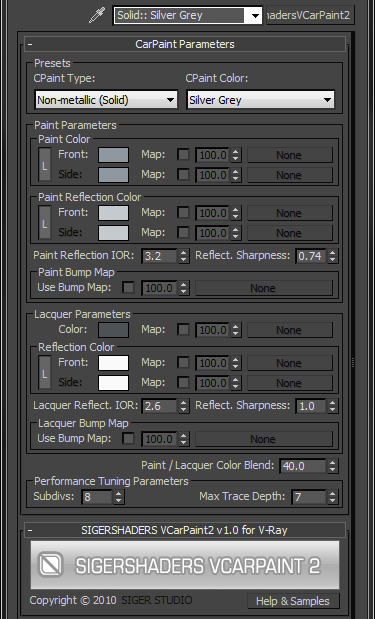Screen dimensions: 375x619
Task: Click Paint Reflection Side map None button
Action: click(x=290, y=233)
